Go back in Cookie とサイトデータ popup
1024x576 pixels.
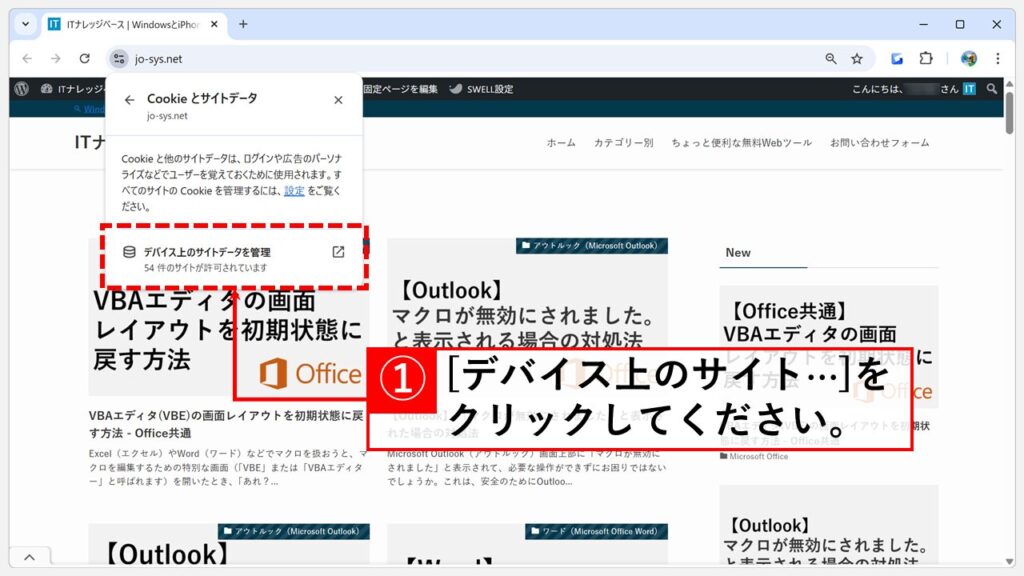[129, 100]
